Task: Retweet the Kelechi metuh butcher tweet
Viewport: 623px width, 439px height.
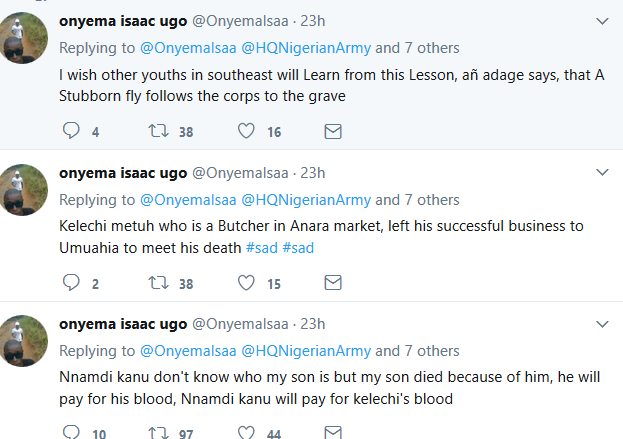Action: (x=156, y=283)
